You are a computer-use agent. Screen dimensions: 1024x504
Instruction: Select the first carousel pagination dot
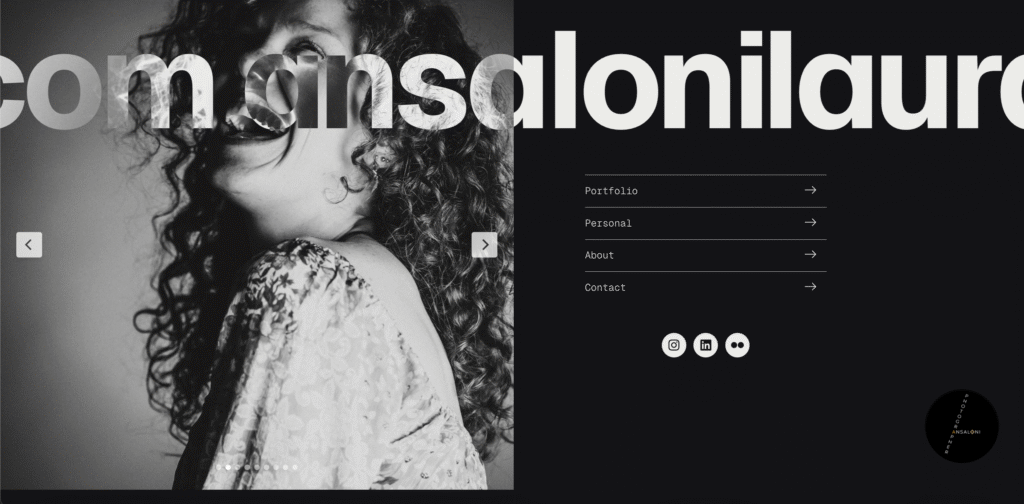point(219,467)
